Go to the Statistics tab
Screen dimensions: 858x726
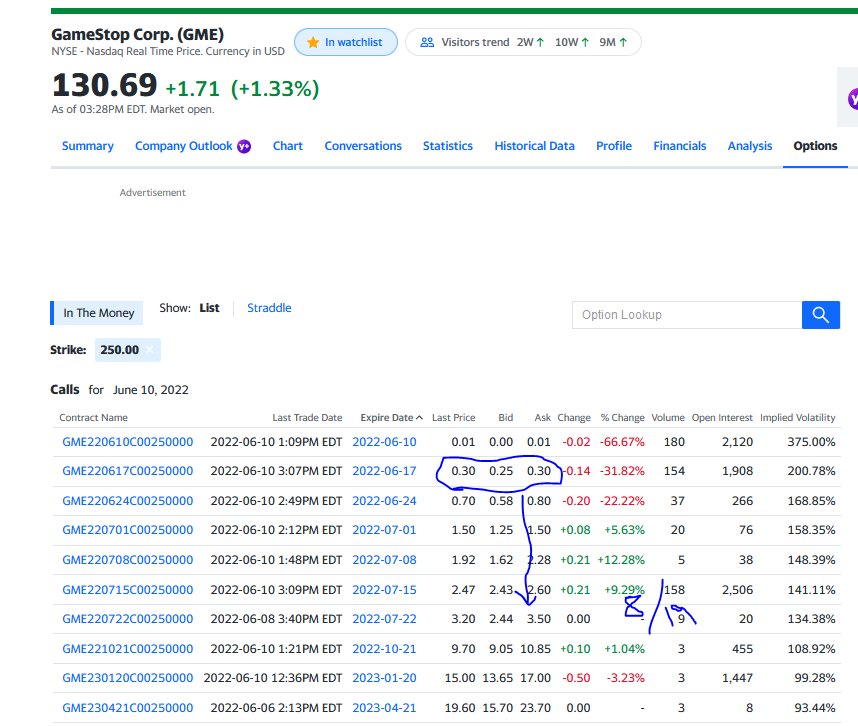point(448,146)
